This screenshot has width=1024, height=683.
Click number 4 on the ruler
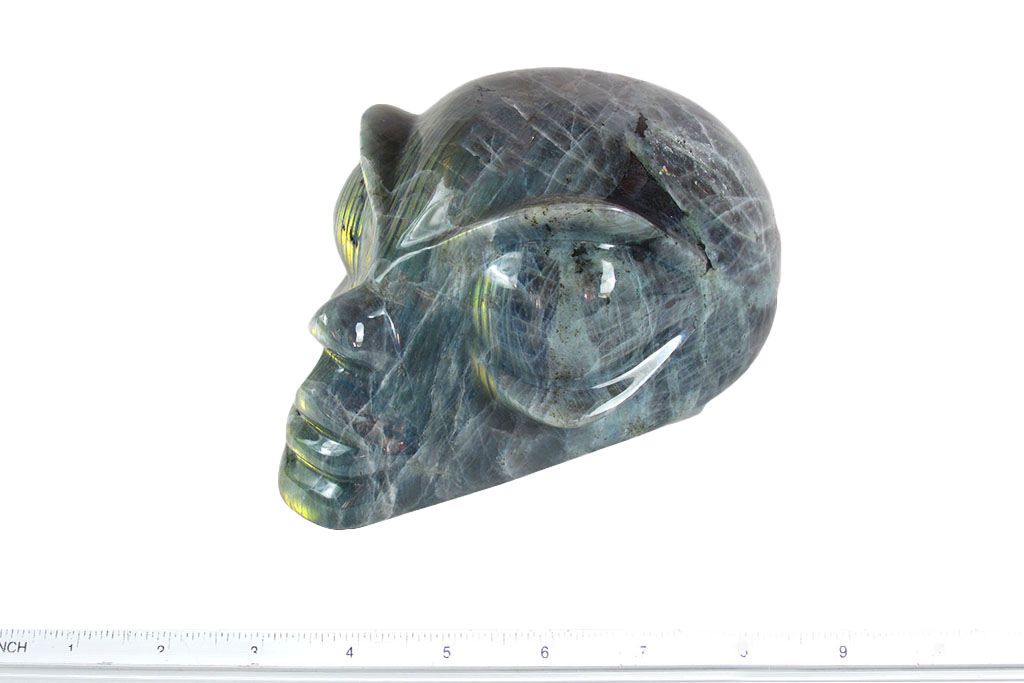(x=349, y=652)
